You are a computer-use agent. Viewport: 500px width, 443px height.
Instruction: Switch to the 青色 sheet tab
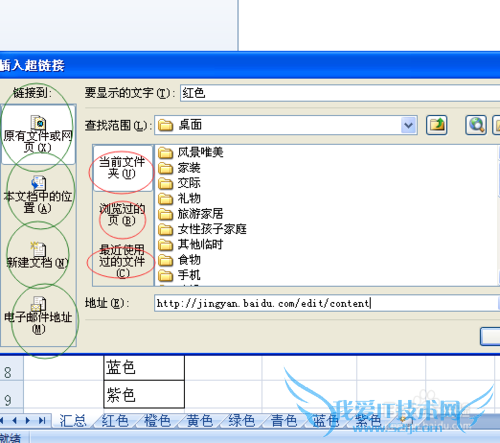[284, 421]
